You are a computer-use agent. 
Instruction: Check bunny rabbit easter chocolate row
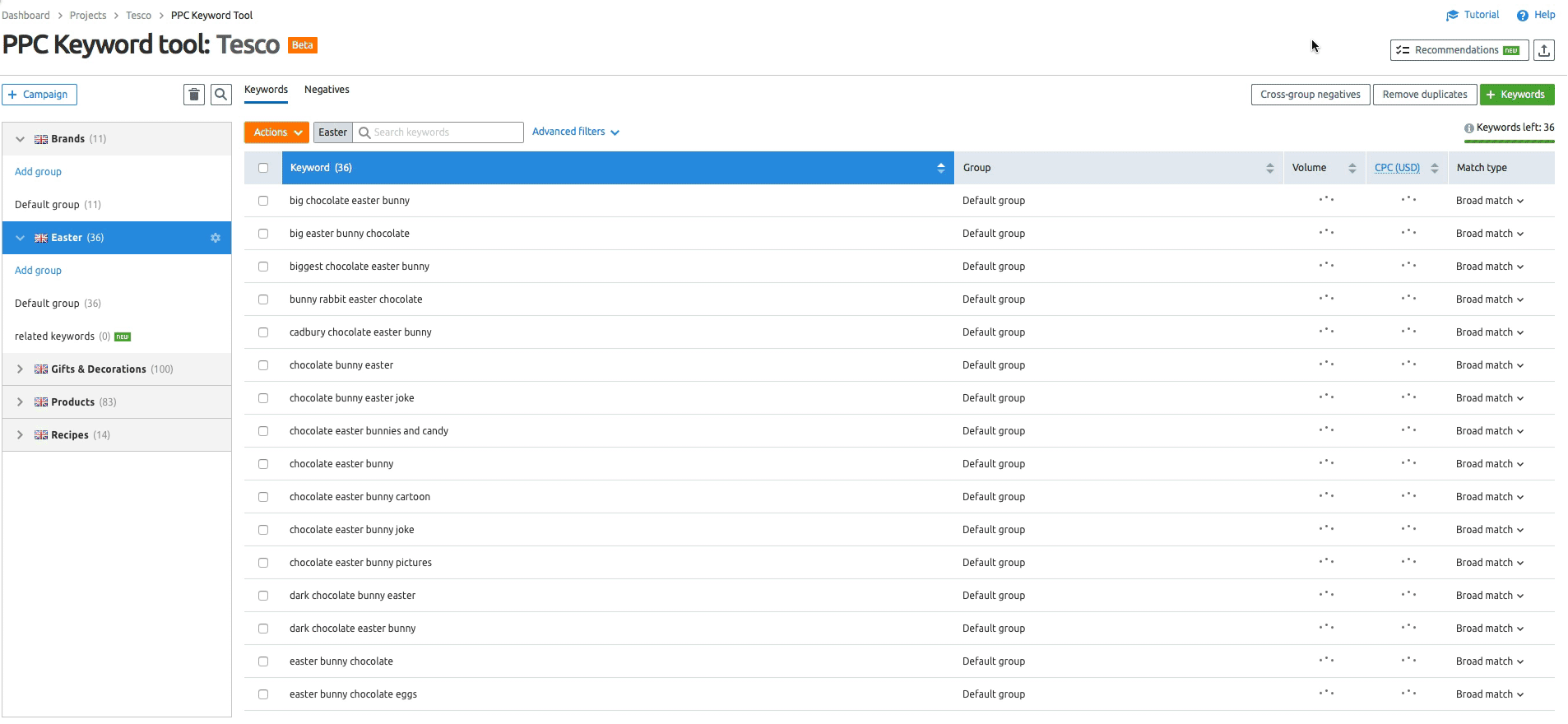pyautogui.click(x=263, y=299)
